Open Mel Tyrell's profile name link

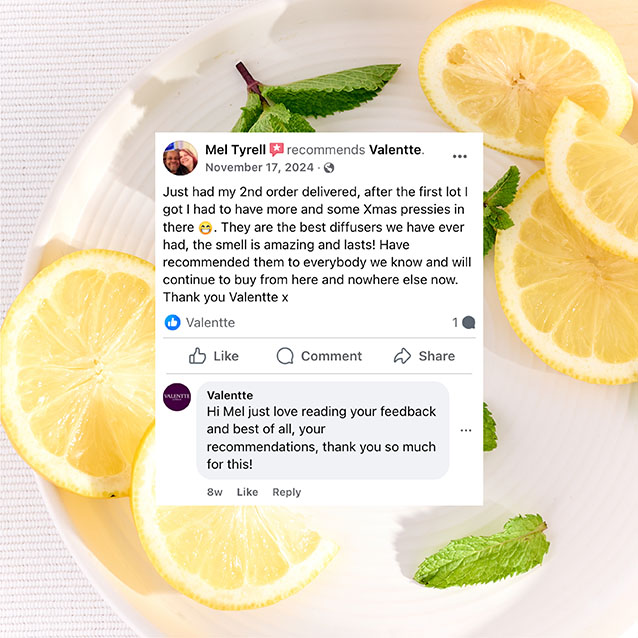point(235,150)
